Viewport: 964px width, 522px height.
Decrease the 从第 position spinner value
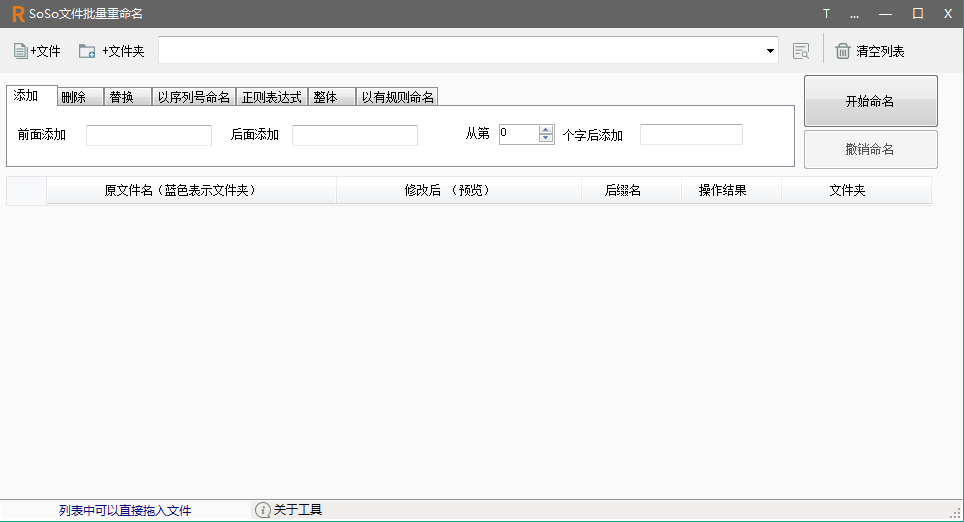pyautogui.click(x=546, y=139)
